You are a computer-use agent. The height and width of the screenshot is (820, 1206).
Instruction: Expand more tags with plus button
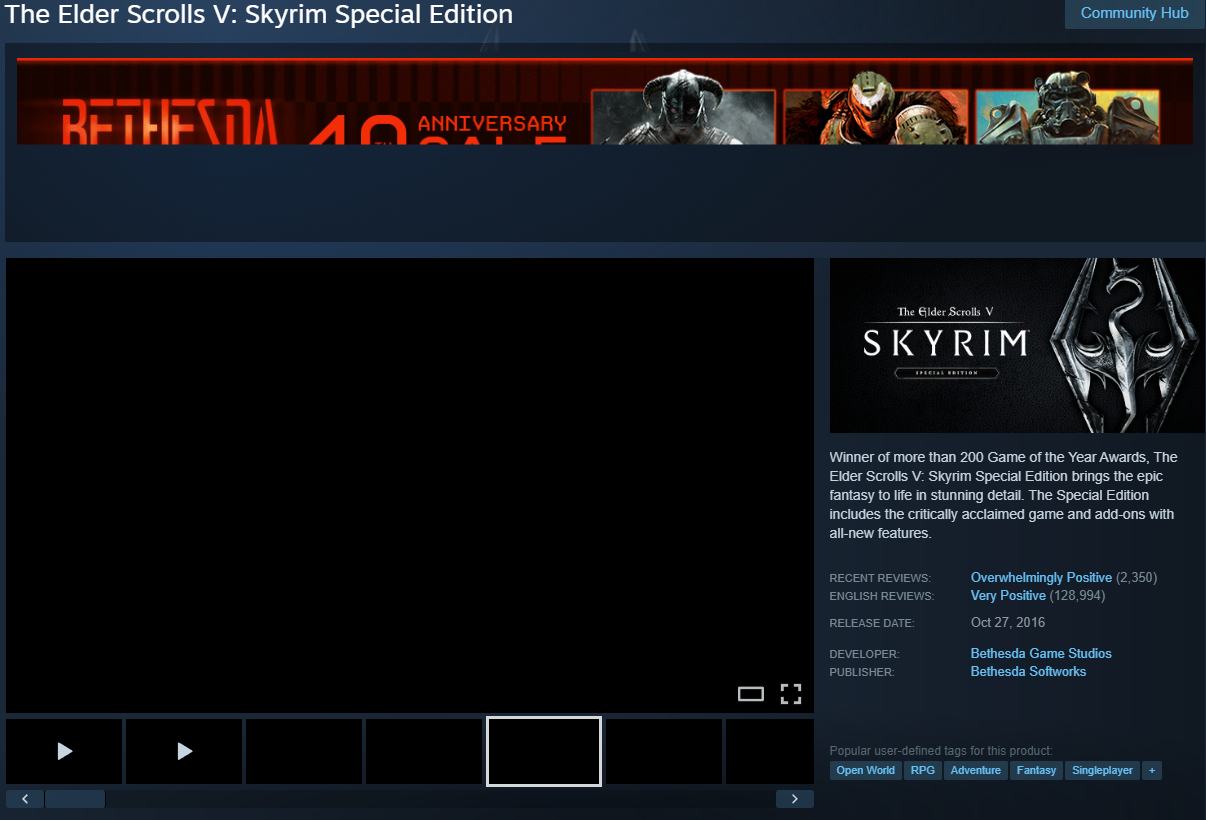[1152, 771]
